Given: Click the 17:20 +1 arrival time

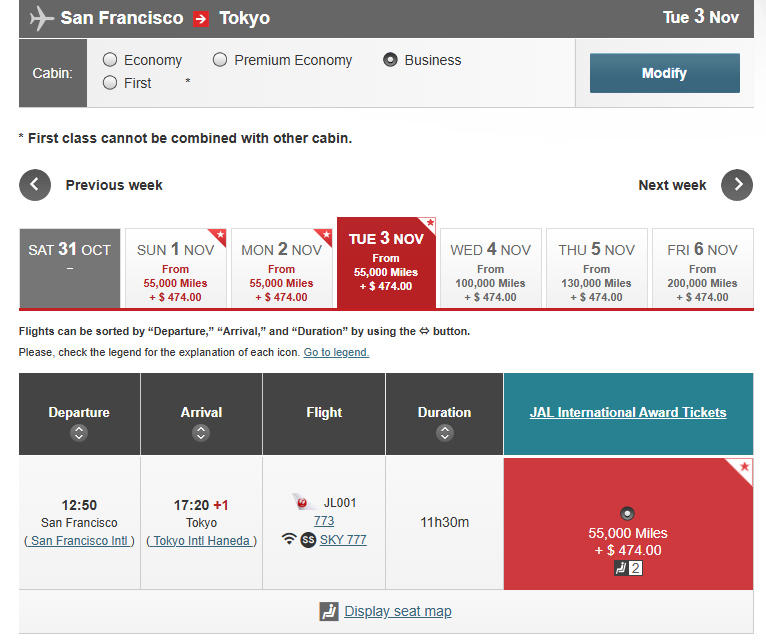Looking at the screenshot, I should click(x=201, y=505).
